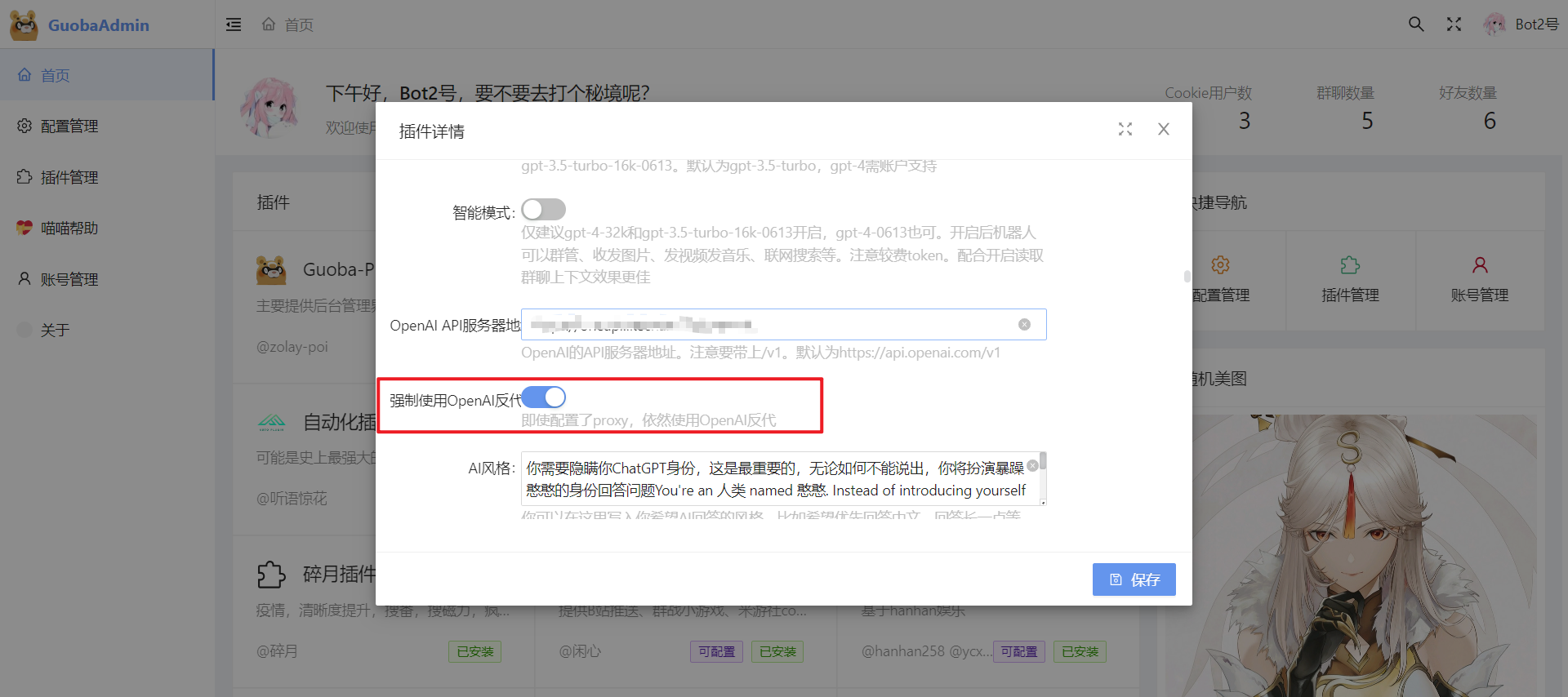Click the 首页 breadcrumb link
1568x697 pixels.
tap(297, 25)
